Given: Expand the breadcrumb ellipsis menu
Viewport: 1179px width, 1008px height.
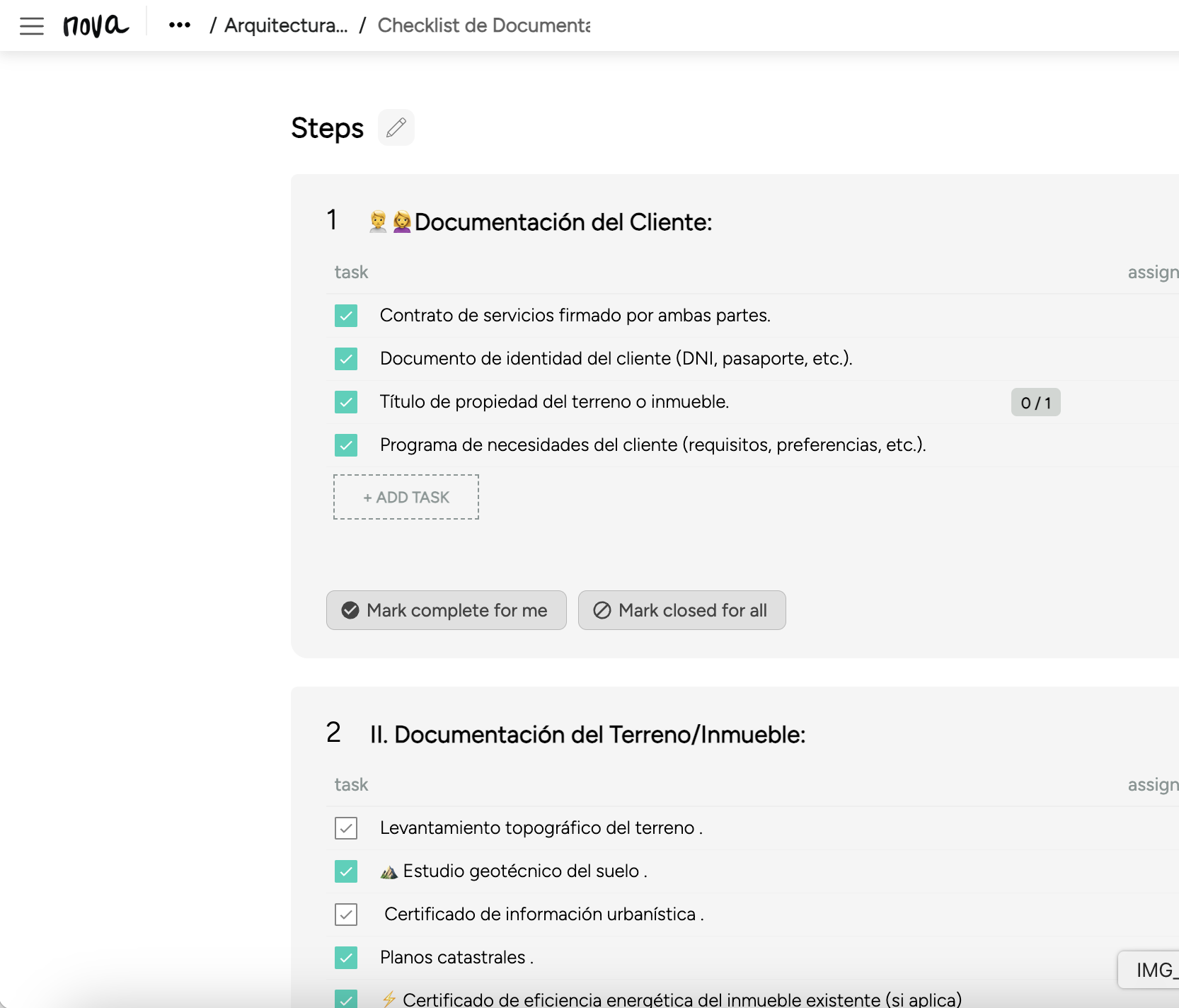Looking at the screenshot, I should tap(180, 25).
